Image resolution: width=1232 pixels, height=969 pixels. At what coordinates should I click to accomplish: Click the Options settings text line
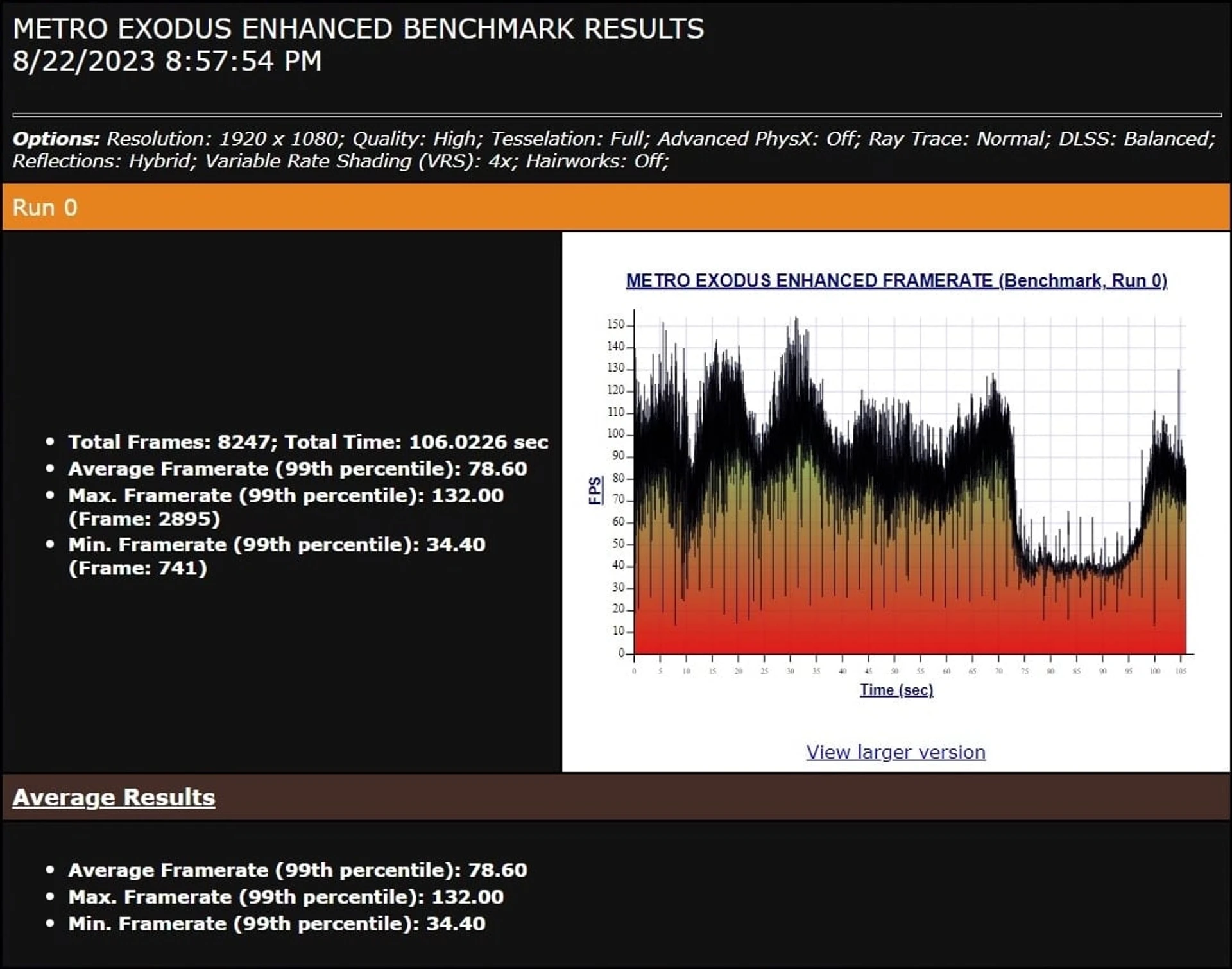614,150
